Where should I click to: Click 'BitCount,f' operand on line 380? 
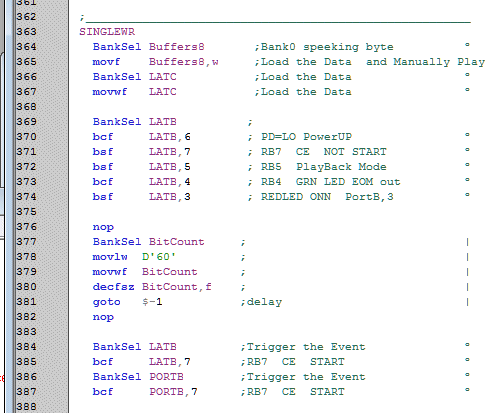pos(177,287)
